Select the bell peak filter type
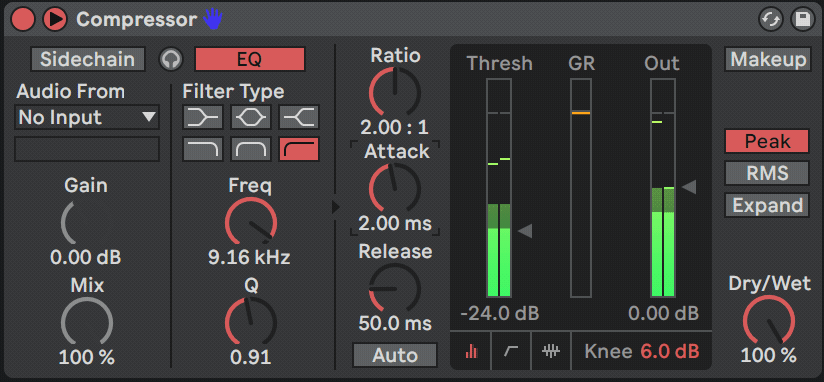 click(251, 117)
